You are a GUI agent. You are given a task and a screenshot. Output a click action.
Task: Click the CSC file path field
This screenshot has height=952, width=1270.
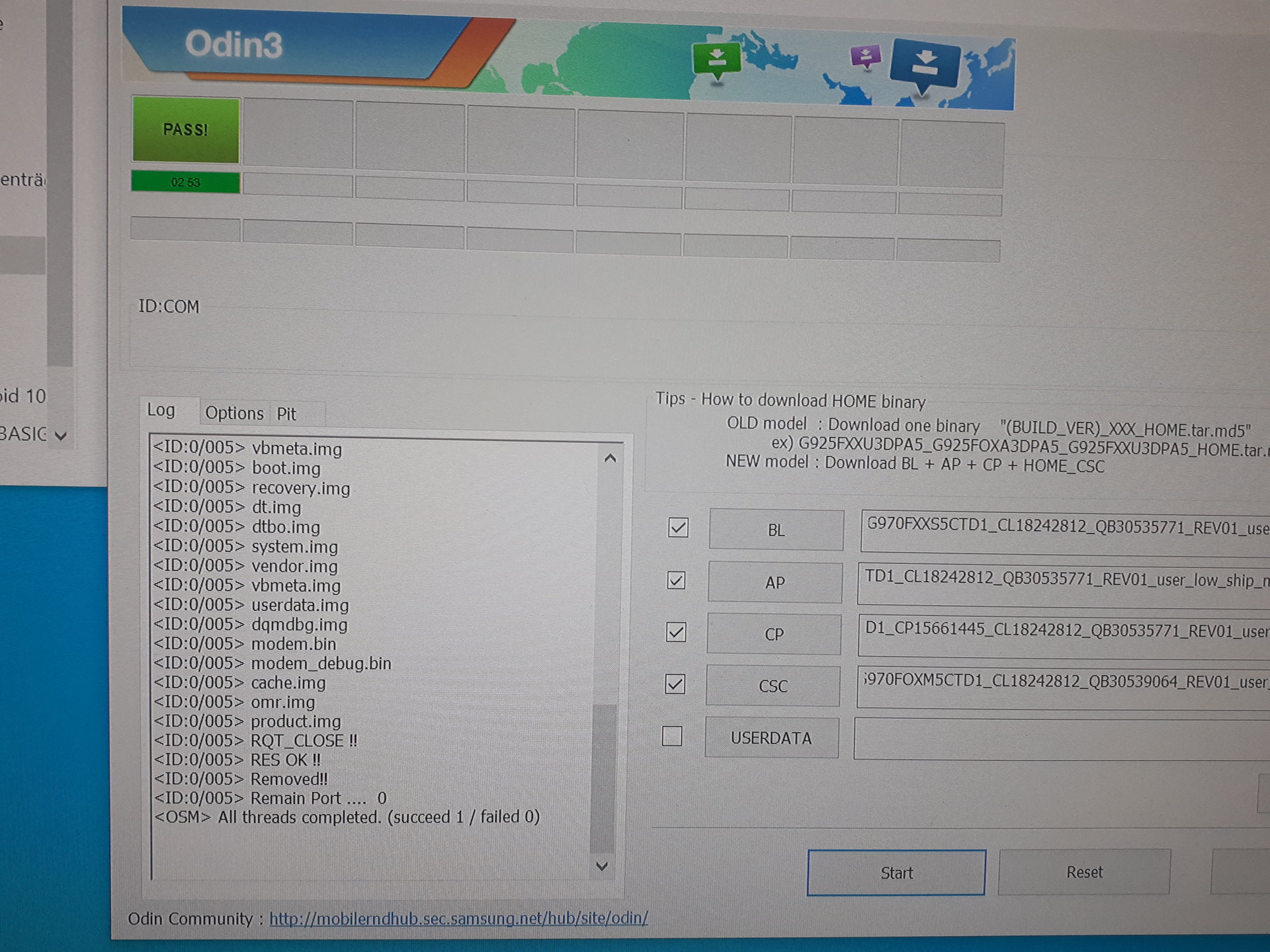click(1063, 688)
